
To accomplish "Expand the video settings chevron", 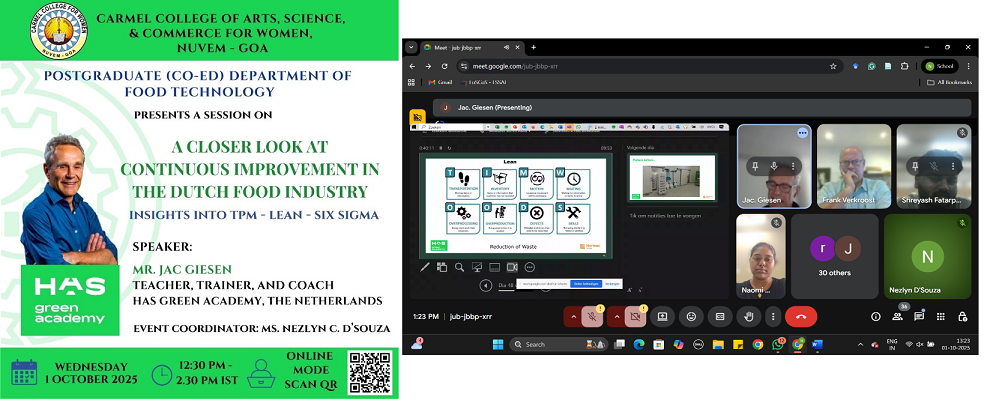I will pos(614,316).
